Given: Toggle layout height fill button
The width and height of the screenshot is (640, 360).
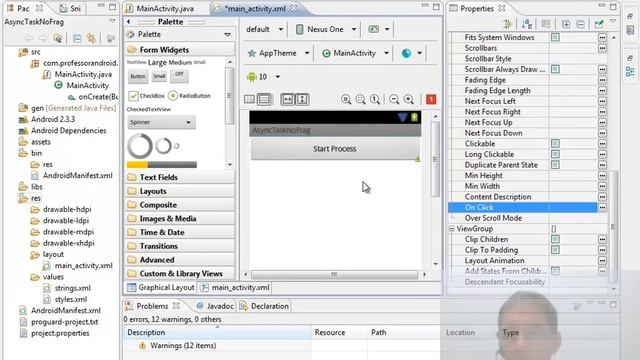Looking at the screenshot, I should tap(302, 99).
